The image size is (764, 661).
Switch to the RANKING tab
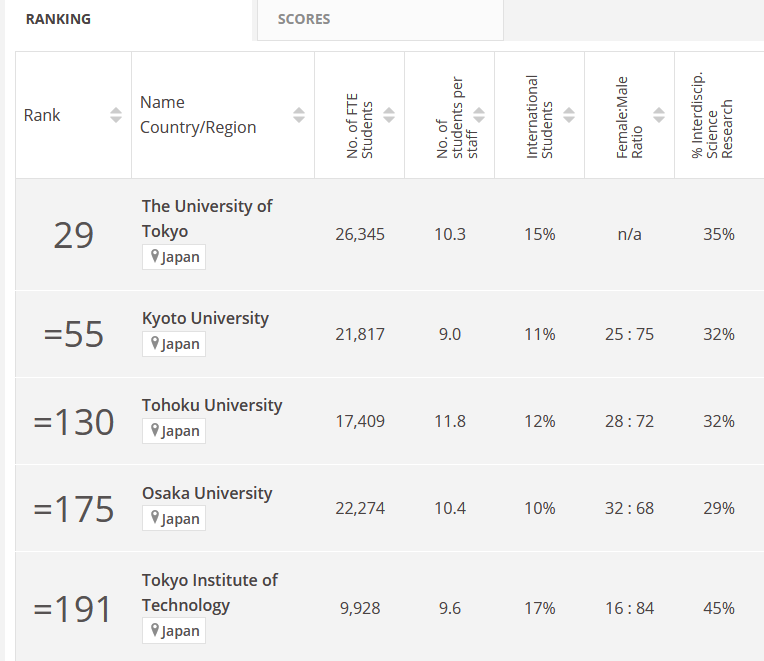tap(58, 19)
